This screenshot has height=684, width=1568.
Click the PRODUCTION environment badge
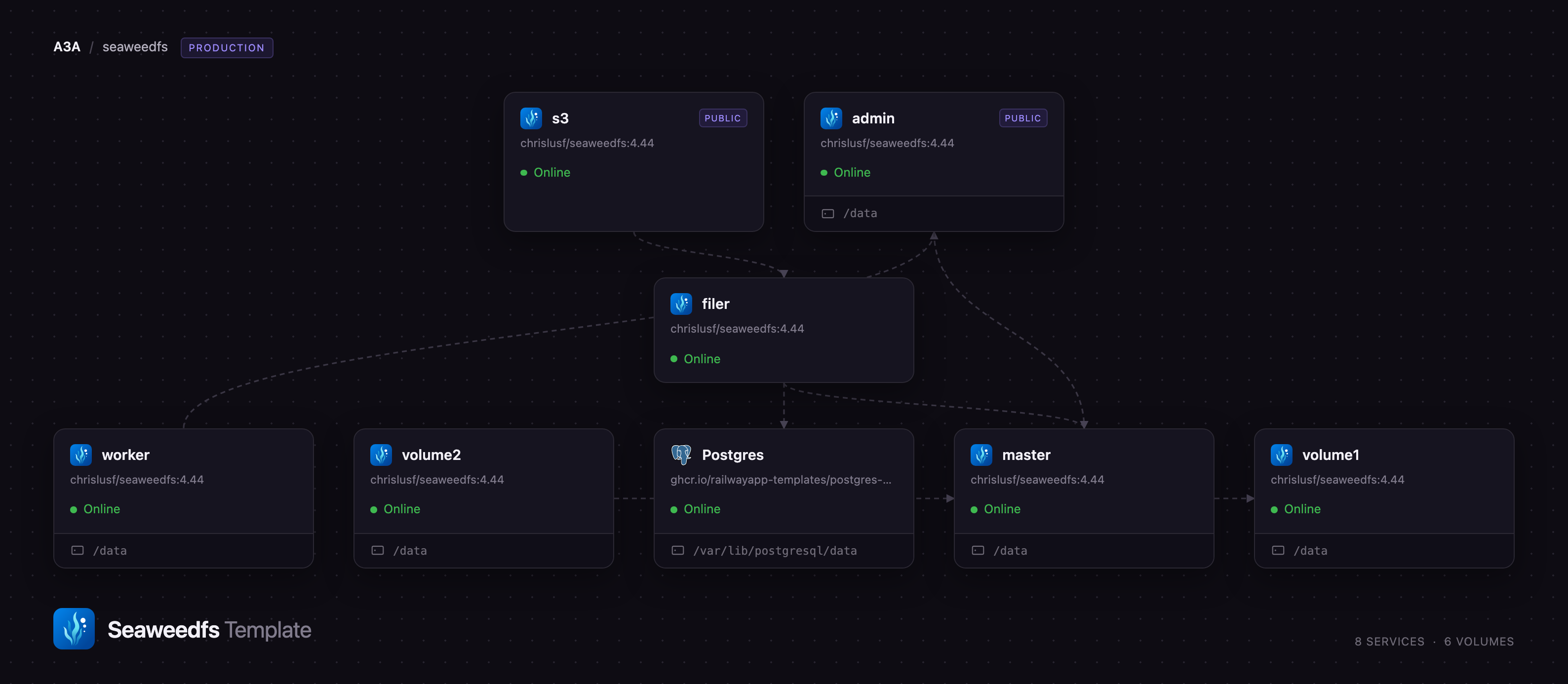[x=227, y=47]
